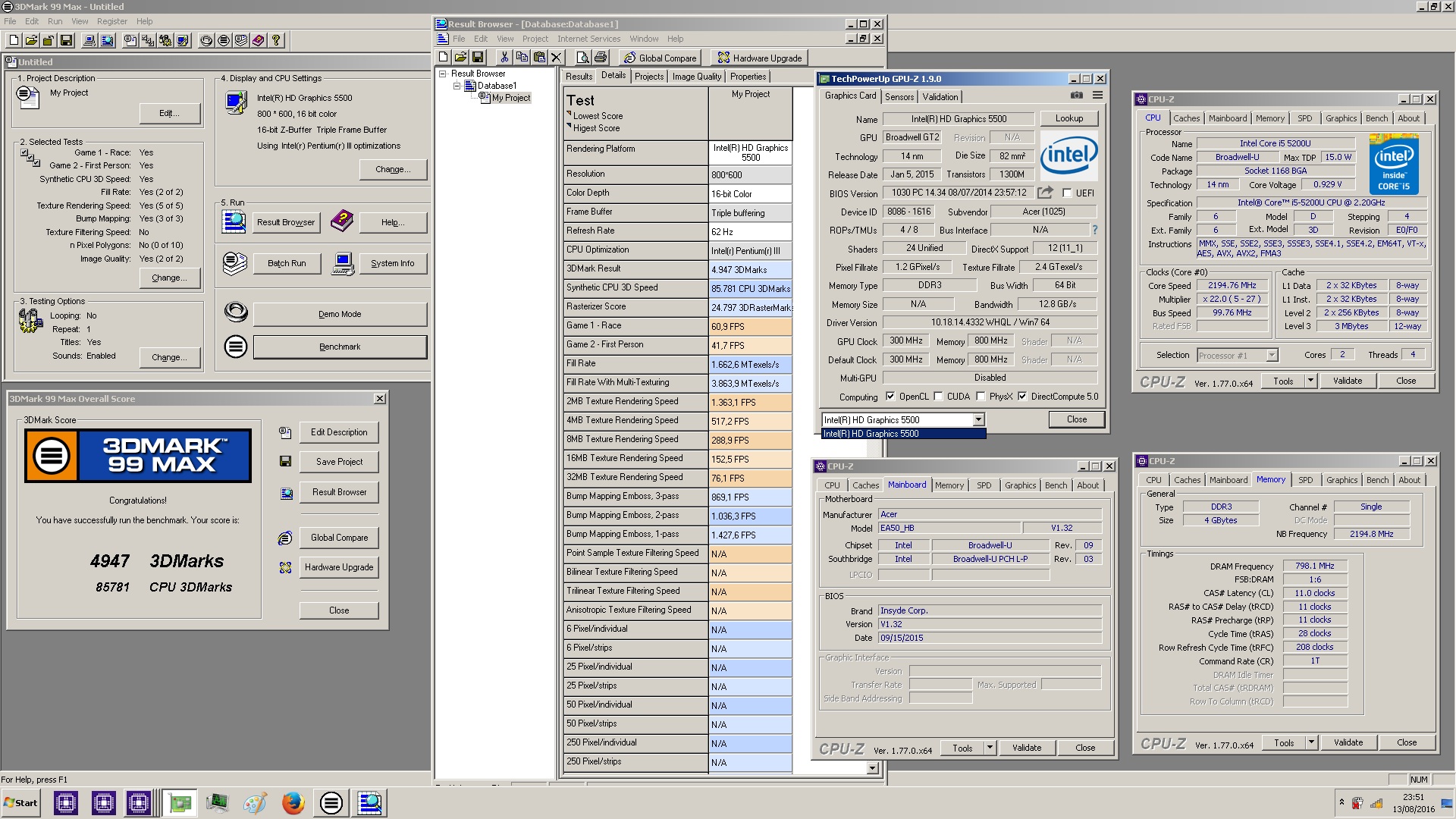The width and height of the screenshot is (1456, 819).
Task: Switch to Sensors tab in GPU-Z
Action: (899, 97)
